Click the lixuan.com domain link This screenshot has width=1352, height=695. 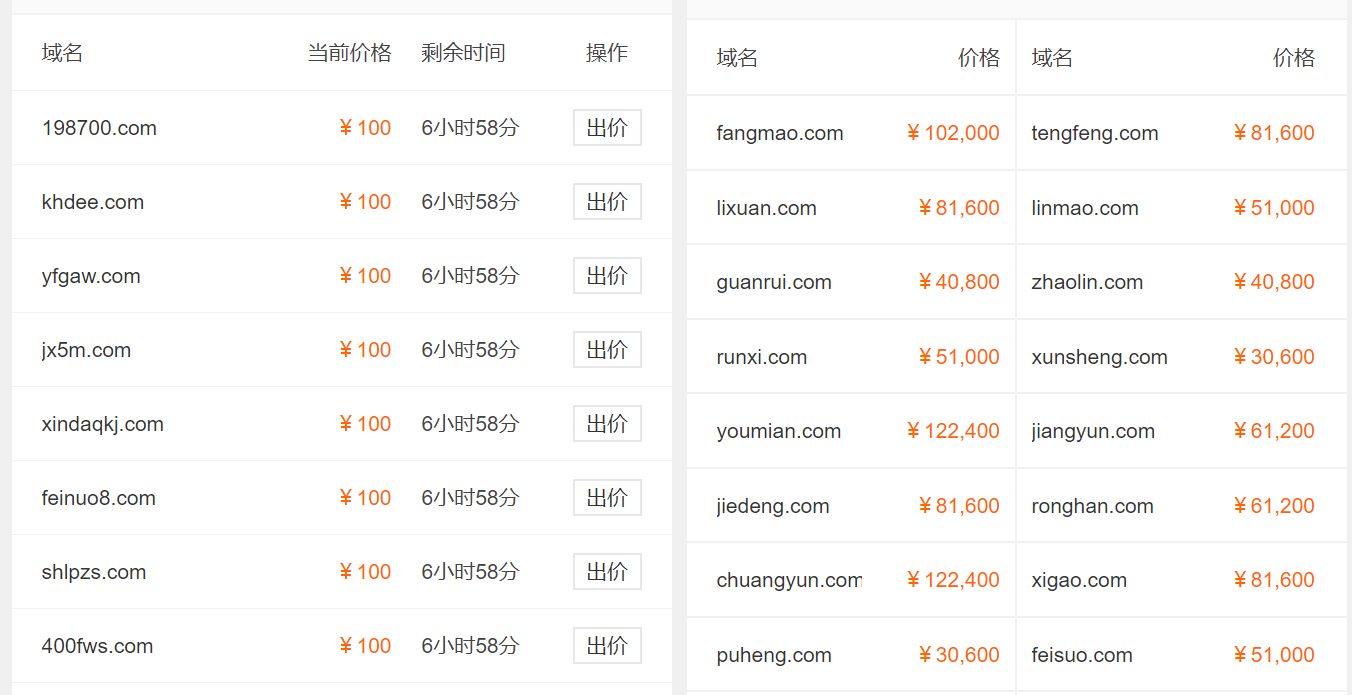(766, 207)
